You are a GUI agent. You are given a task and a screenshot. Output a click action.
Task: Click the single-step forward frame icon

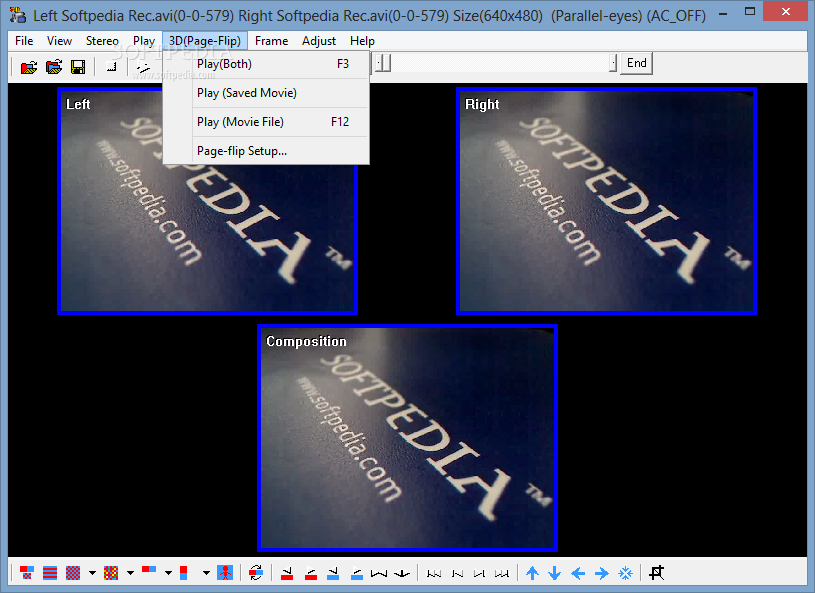click(479, 573)
